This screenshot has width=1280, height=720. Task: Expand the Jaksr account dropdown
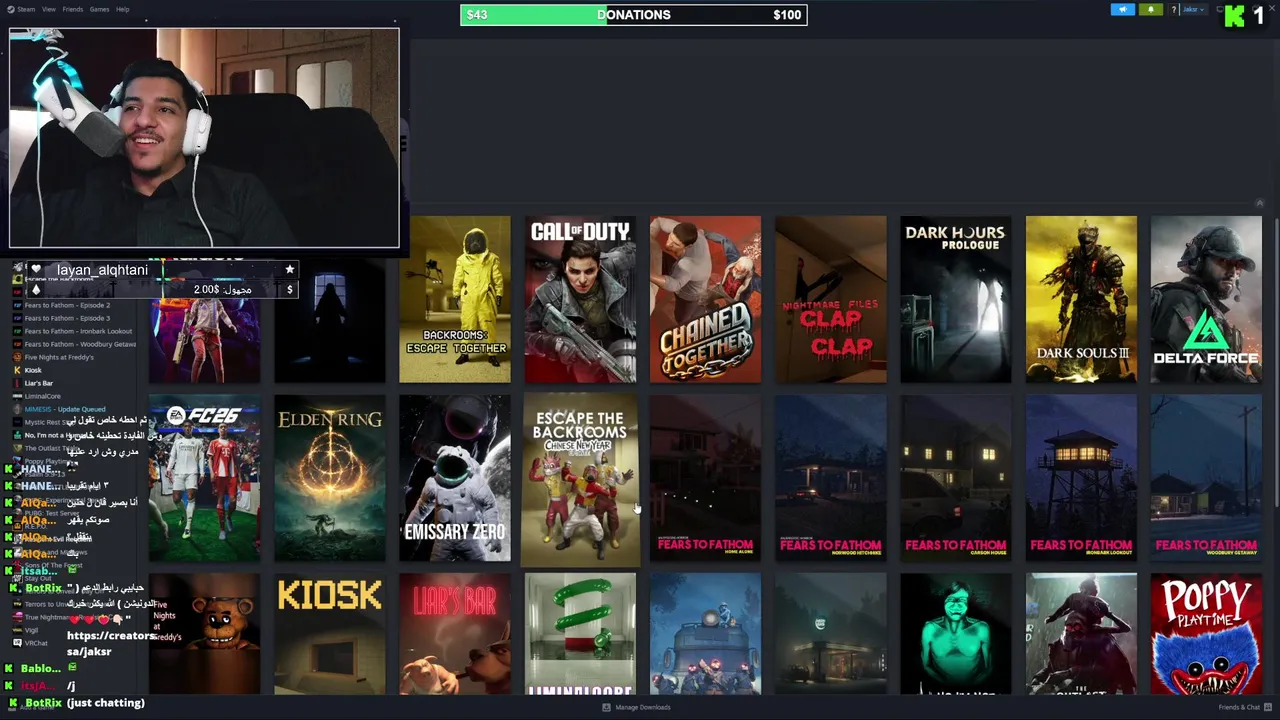point(1192,9)
